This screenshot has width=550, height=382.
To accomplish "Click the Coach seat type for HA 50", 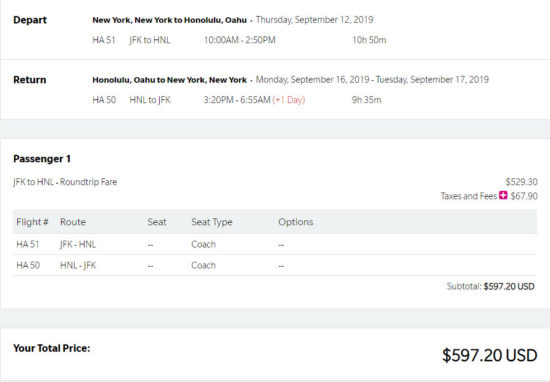I will [203, 265].
